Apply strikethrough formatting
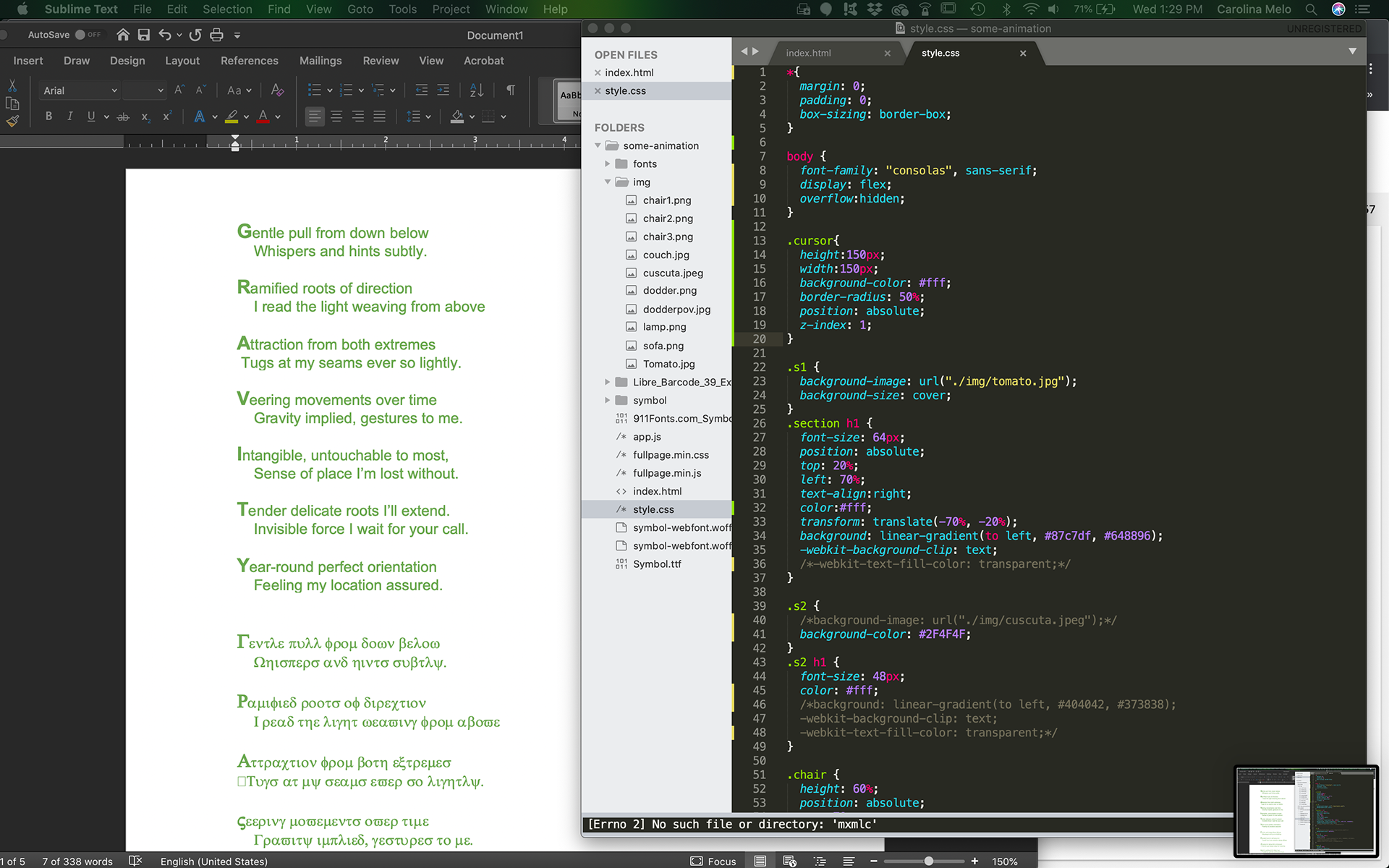This screenshot has height=868, width=1389. pos(123,116)
